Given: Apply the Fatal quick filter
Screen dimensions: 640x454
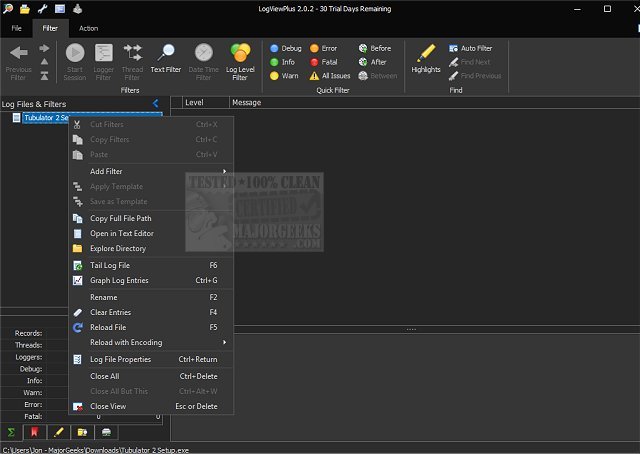Looking at the screenshot, I should [x=323, y=62].
